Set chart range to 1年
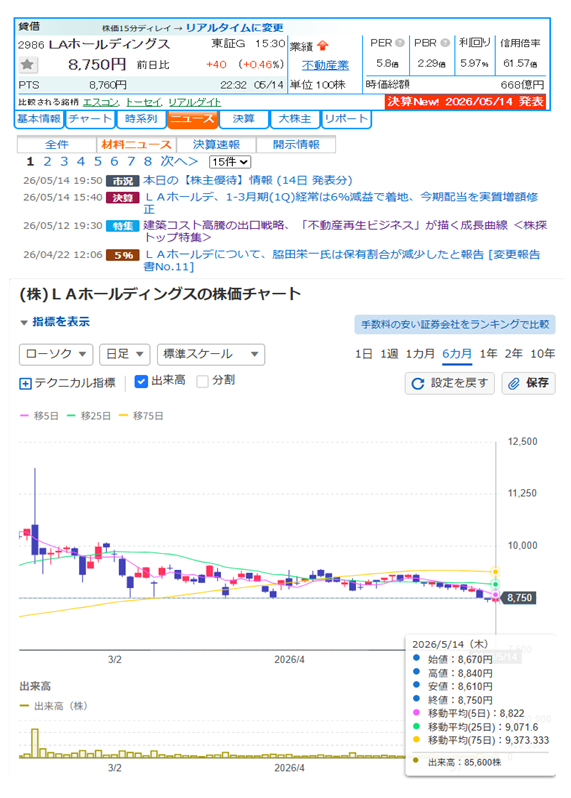The height and width of the screenshot is (798, 571). pos(488,354)
